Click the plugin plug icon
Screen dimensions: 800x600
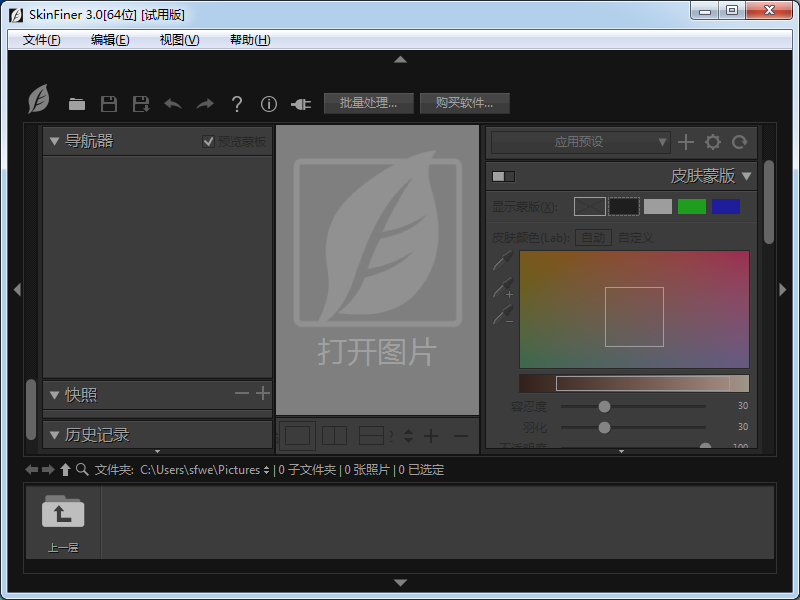pyautogui.click(x=301, y=104)
